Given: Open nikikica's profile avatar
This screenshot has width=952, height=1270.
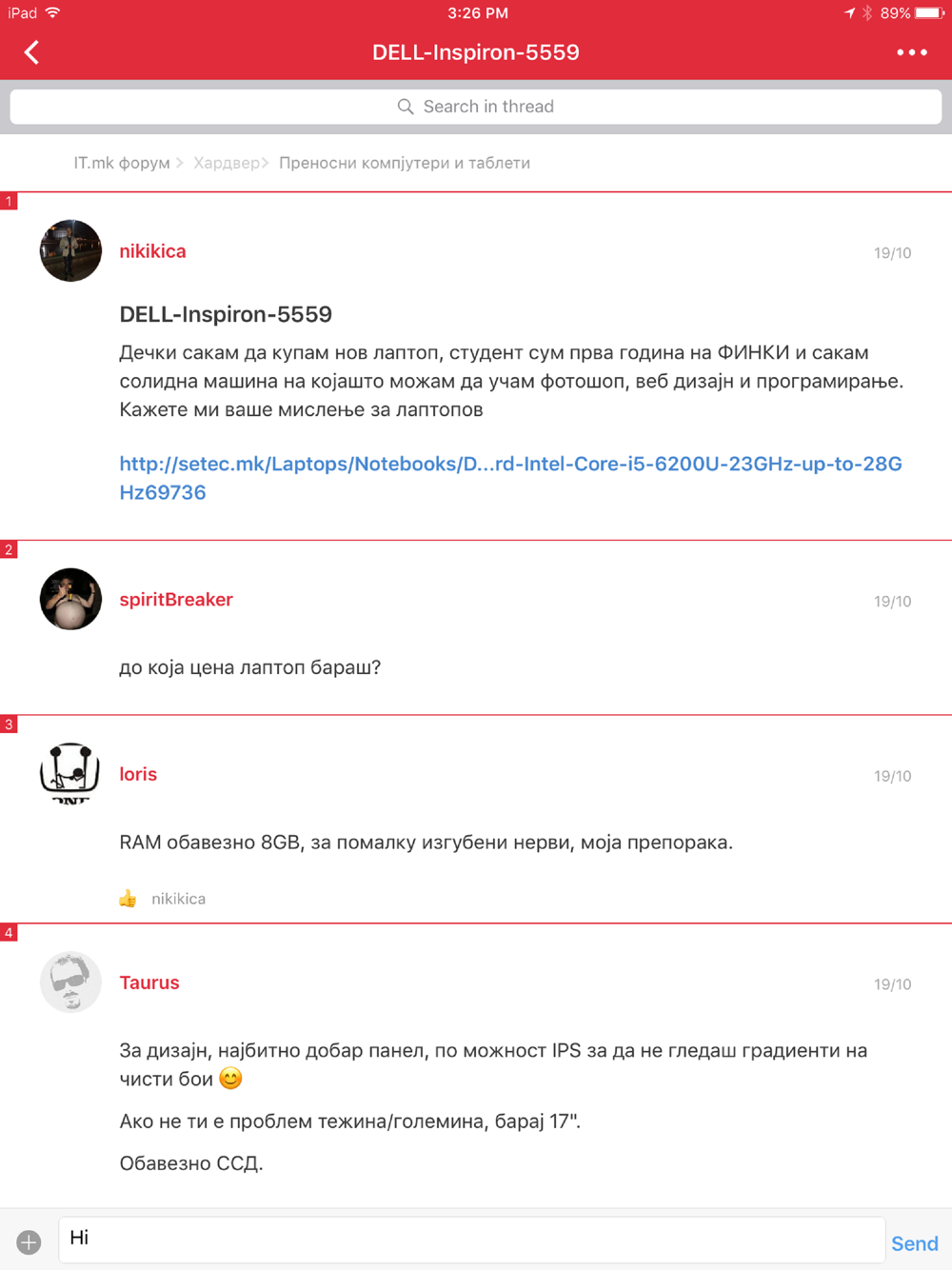Looking at the screenshot, I should coord(70,250).
